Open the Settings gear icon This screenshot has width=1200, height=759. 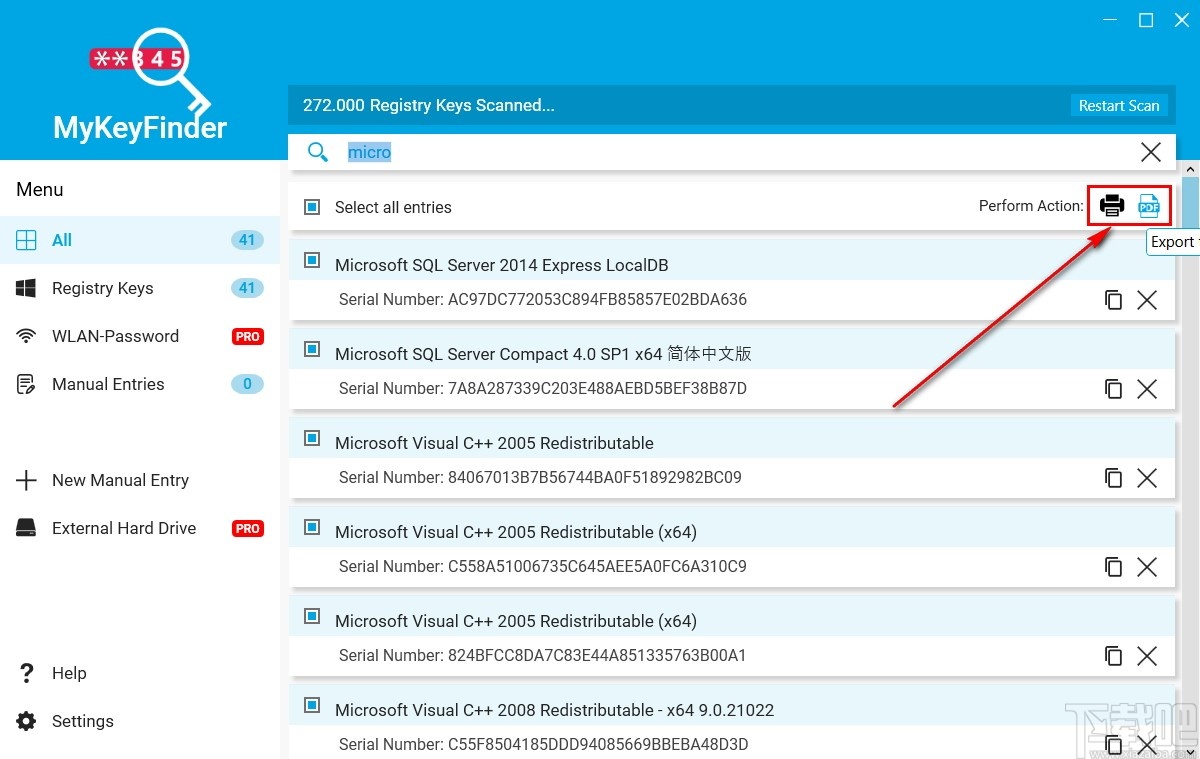coord(26,721)
